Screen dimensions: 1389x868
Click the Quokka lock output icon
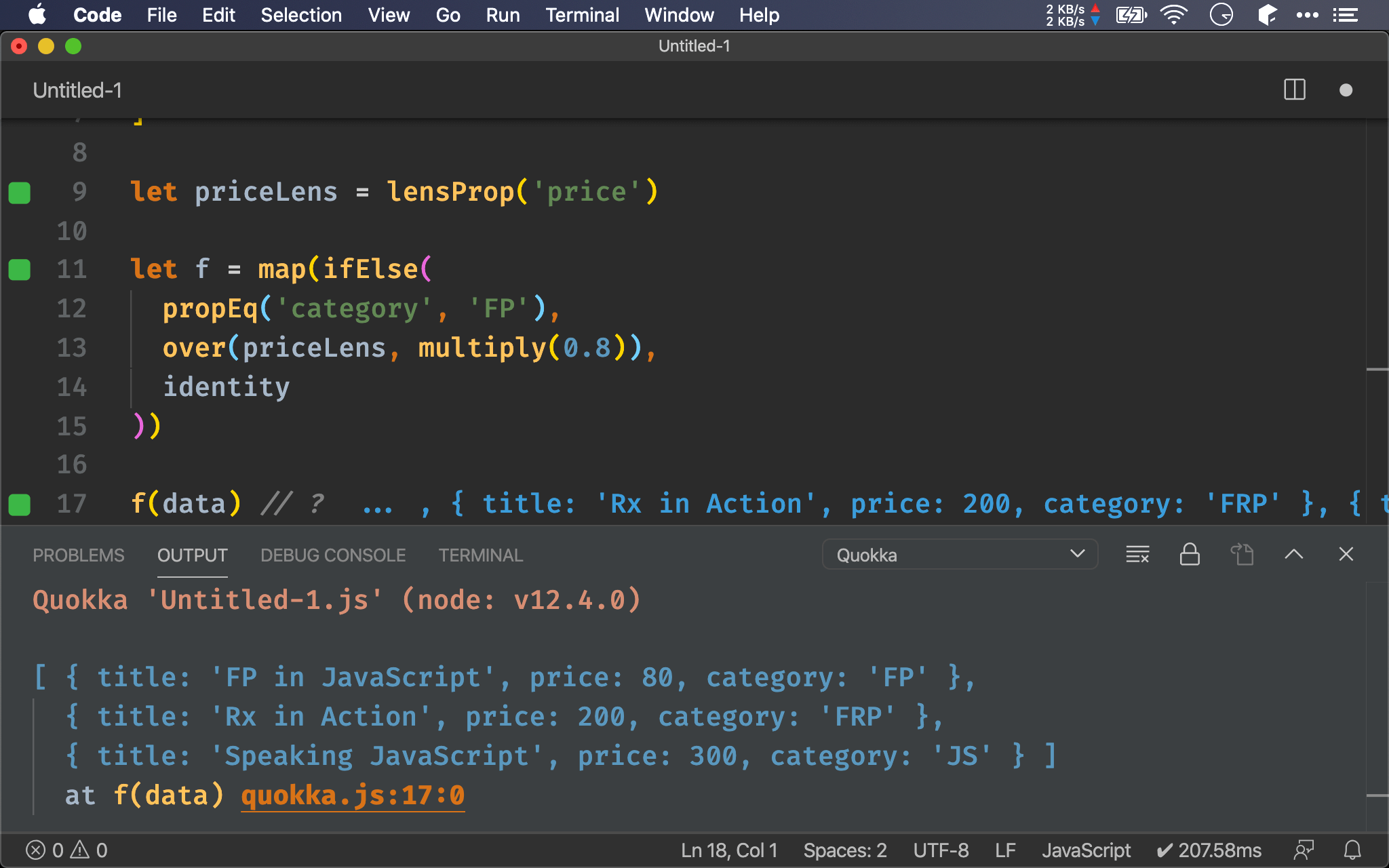(1190, 554)
